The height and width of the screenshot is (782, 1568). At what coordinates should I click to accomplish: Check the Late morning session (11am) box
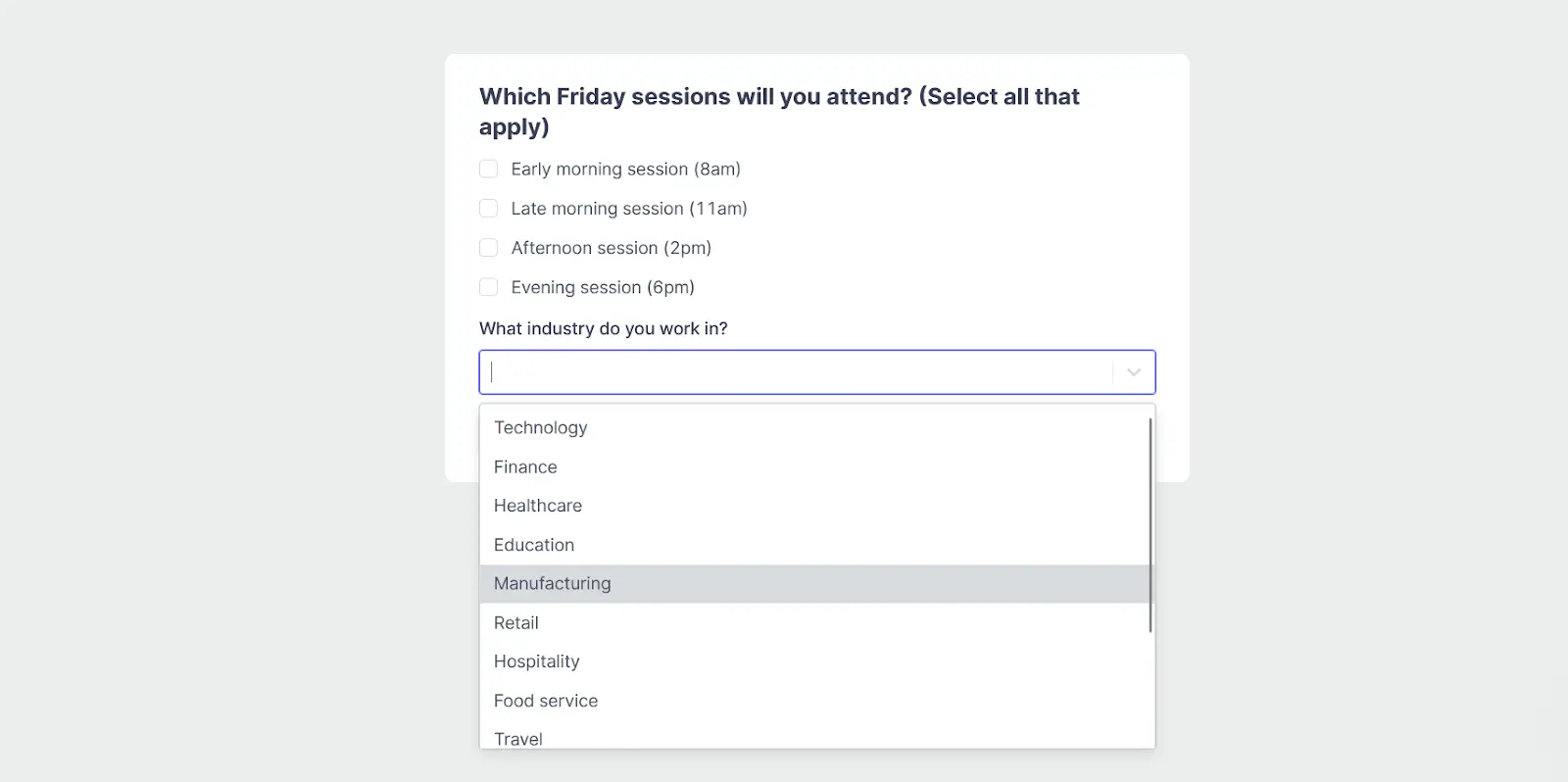pyautogui.click(x=488, y=208)
